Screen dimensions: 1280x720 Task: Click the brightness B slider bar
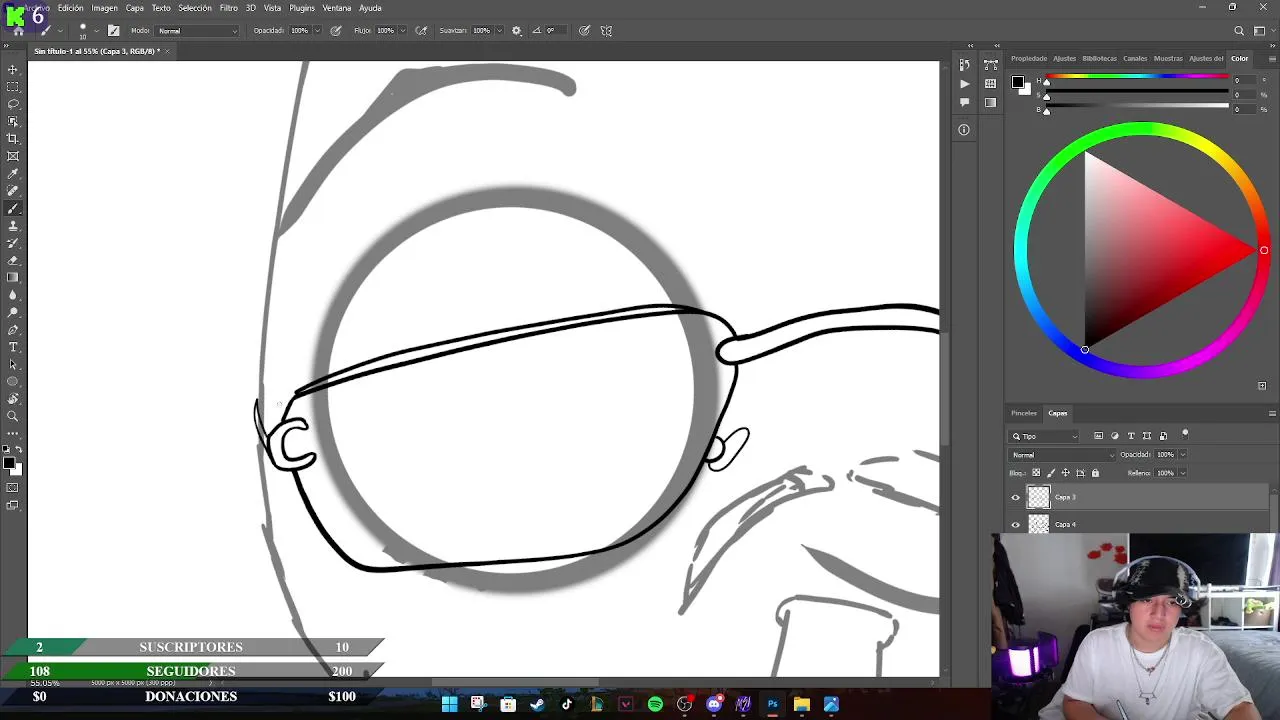point(1137,105)
